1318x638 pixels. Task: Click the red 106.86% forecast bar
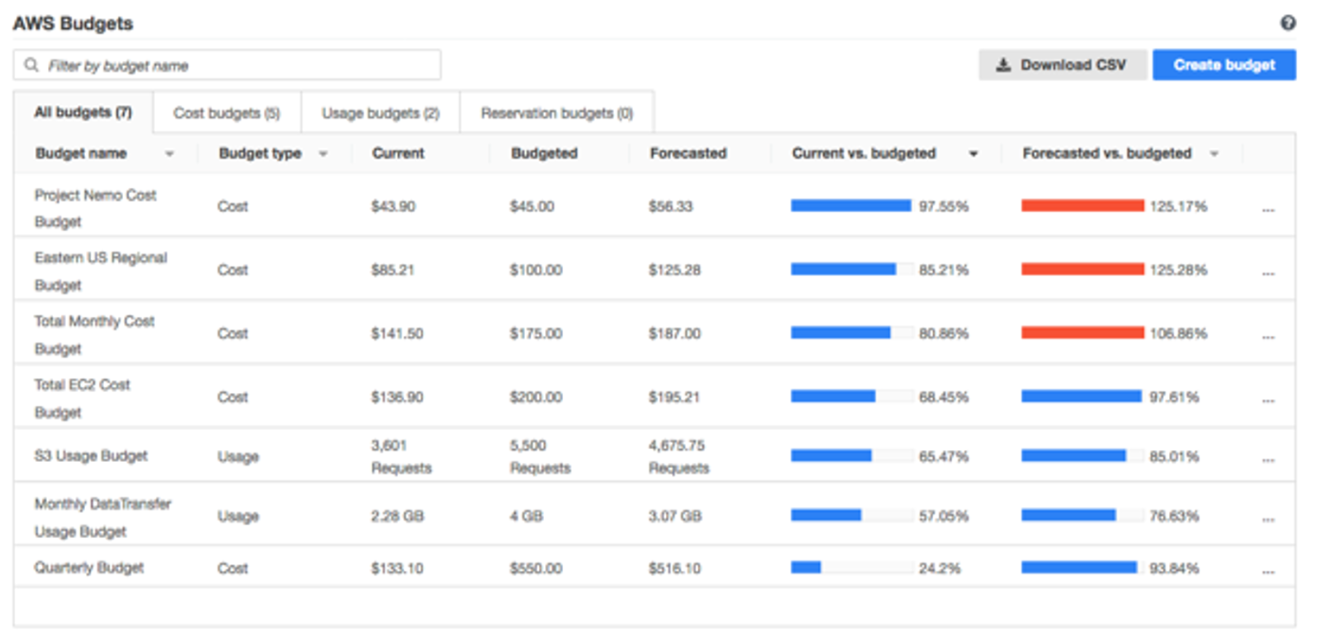coord(1082,333)
